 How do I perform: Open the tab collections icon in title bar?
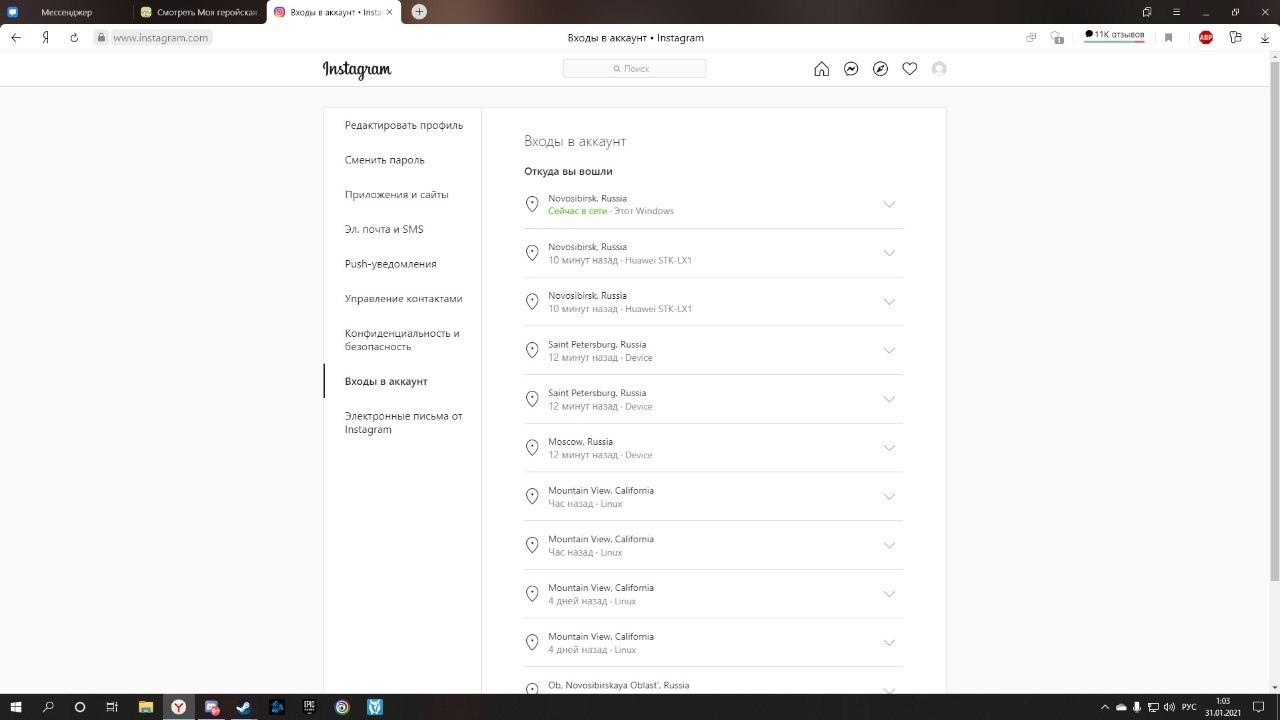tap(1147, 12)
